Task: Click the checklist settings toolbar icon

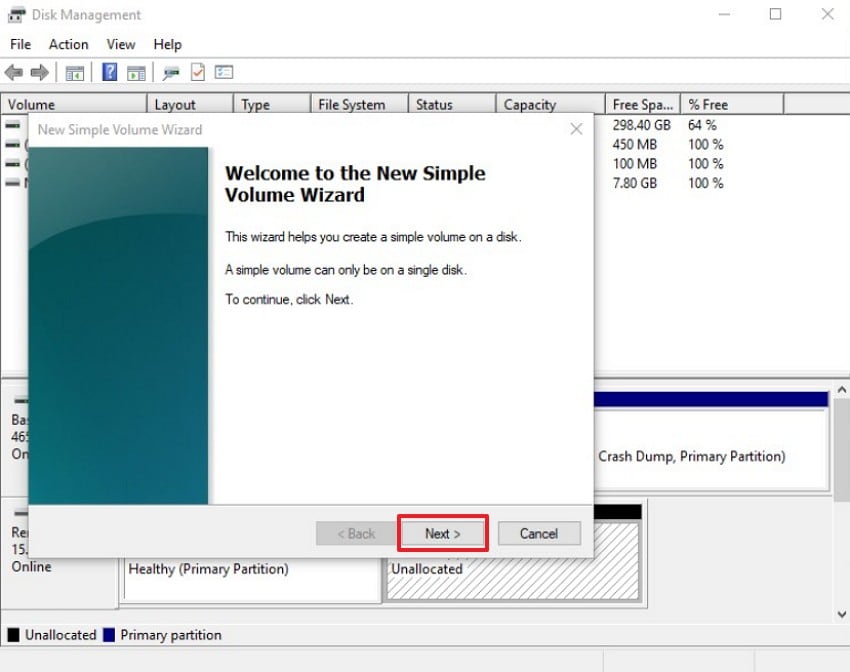Action: [x=224, y=72]
